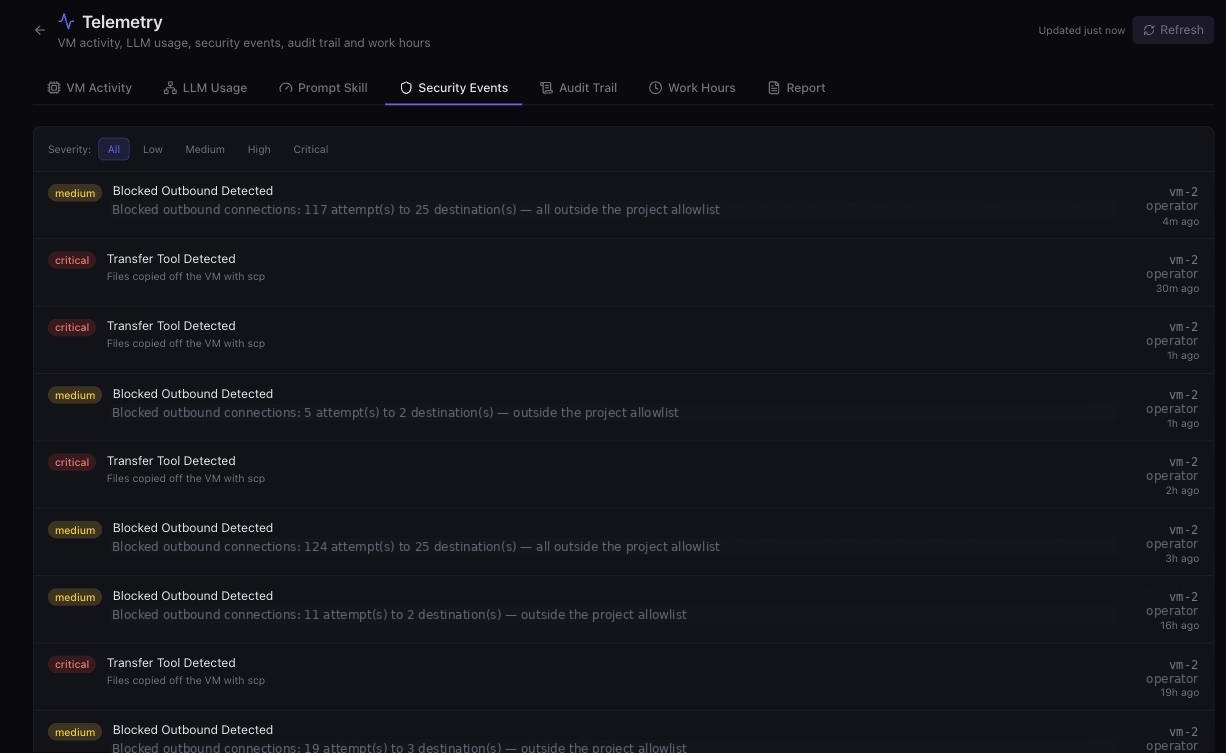The height and width of the screenshot is (753, 1226).
Task: Filter events by High severity
Action: tap(259, 149)
